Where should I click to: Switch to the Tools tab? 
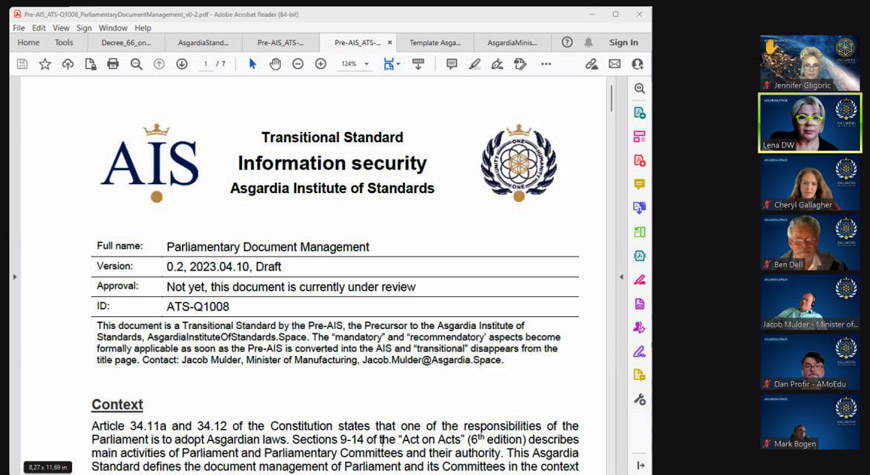coord(63,43)
